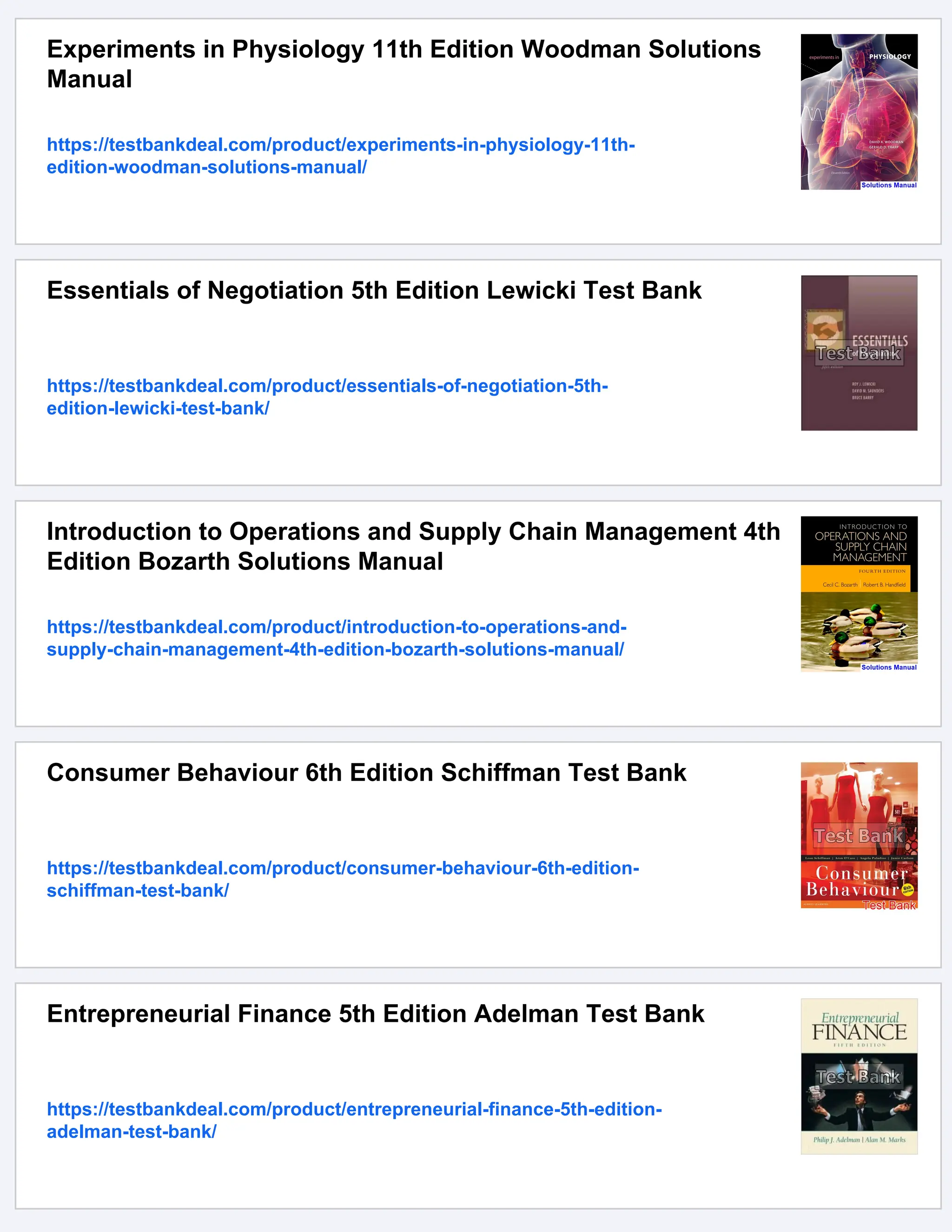Click the Entrepreneurial Finance book cover image
The image size is (952, 1232).
(x=859, y=1076)
